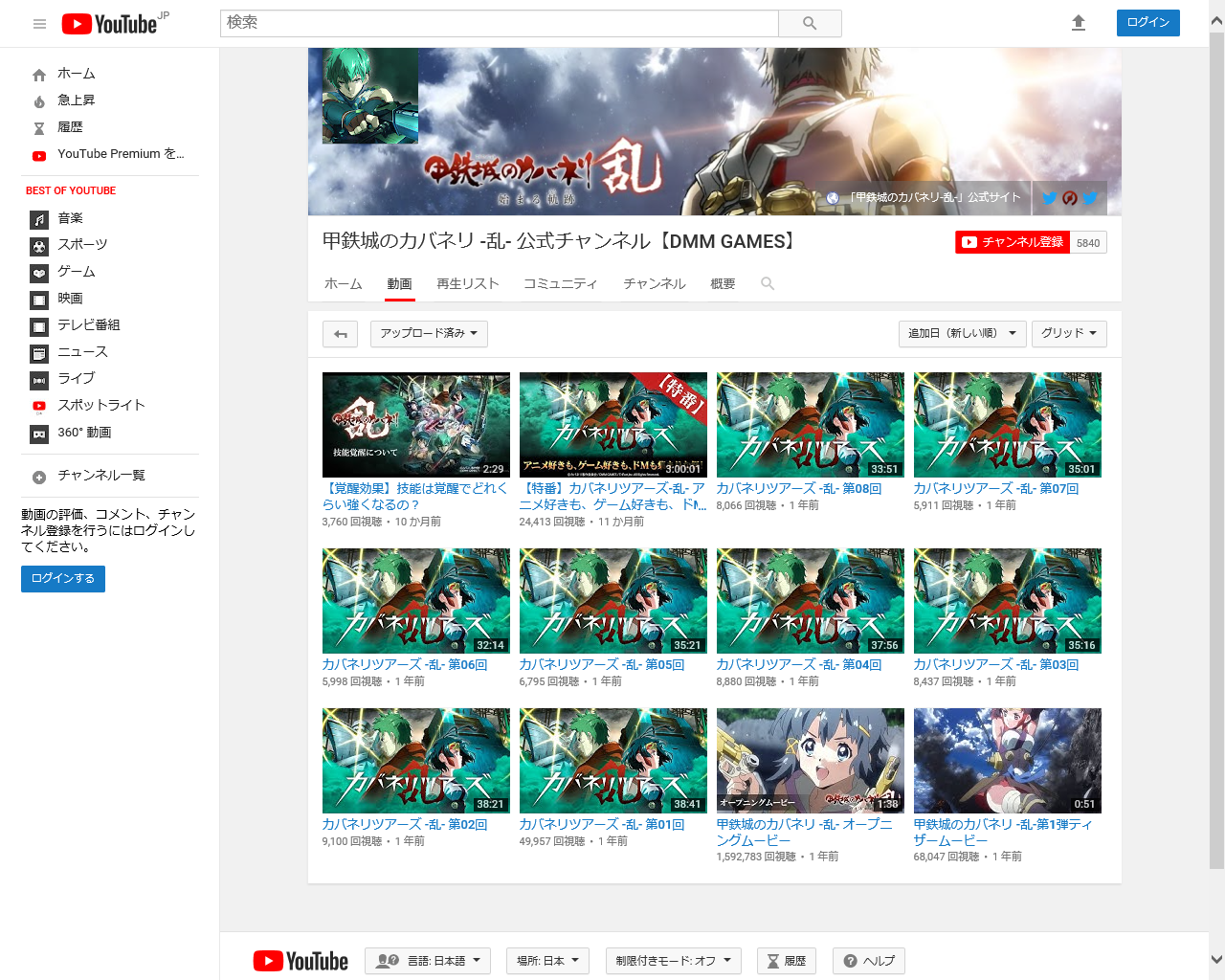Image resolution: width=1225 pixels, height=980 pixels.
Task: Open the 公式サイト banner link
Action: coord(925,198)
